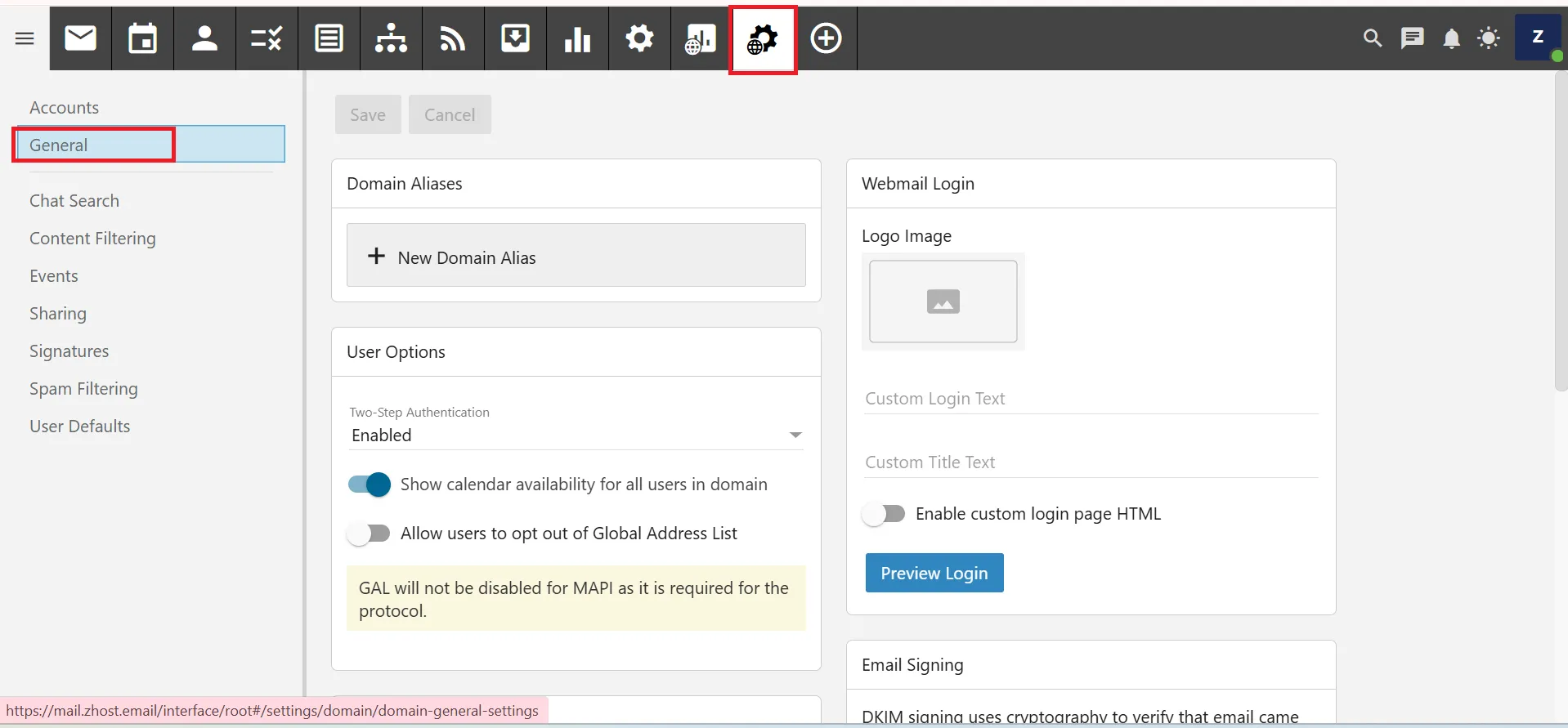Screen dimensions: 1568x728
Task: Click the notifications bell icon
Action: (1451, 38)
